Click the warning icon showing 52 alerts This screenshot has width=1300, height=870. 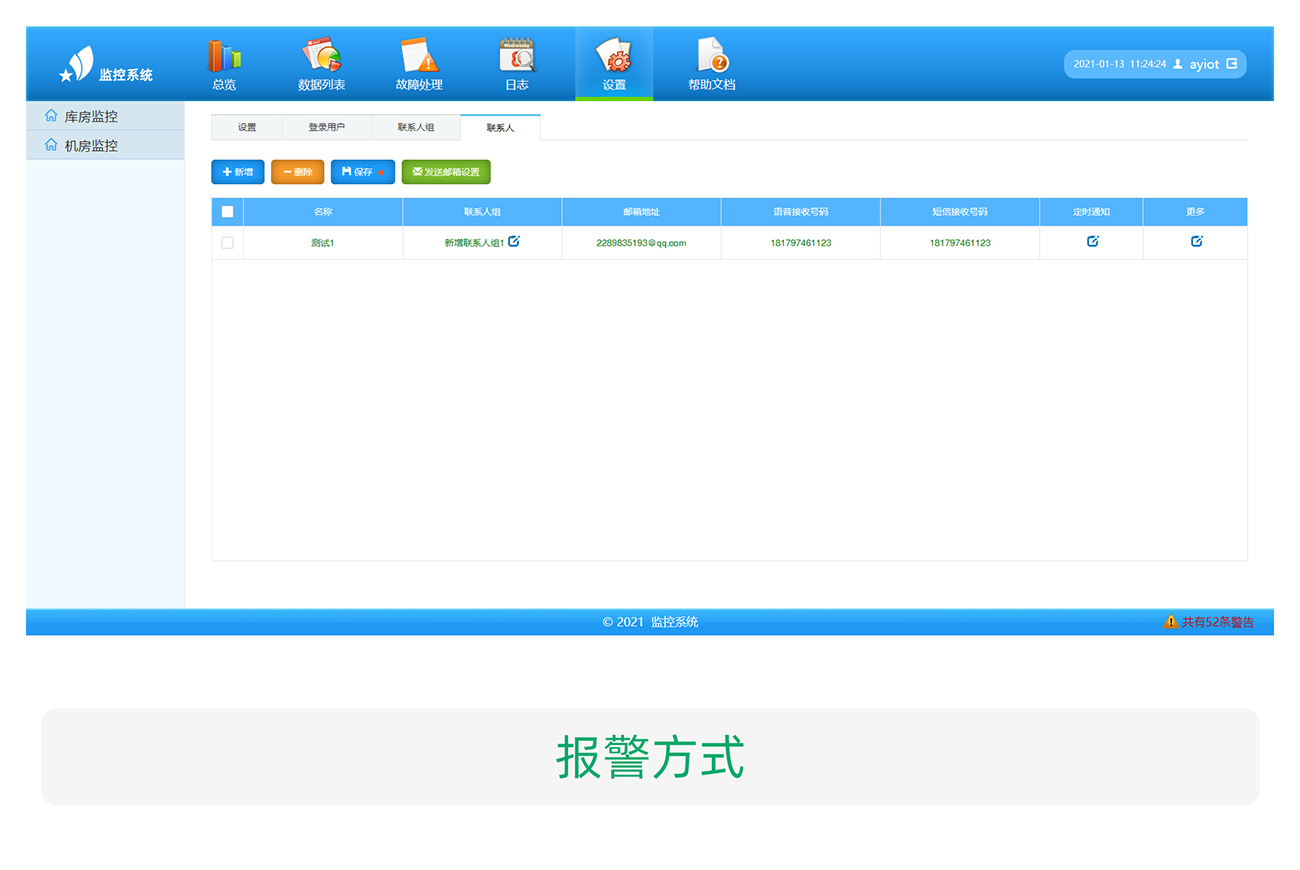pos(1170,622)
